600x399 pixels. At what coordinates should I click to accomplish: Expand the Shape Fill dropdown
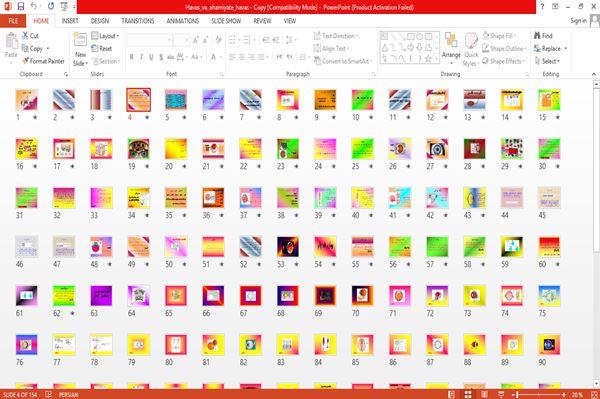pos(499,36)
